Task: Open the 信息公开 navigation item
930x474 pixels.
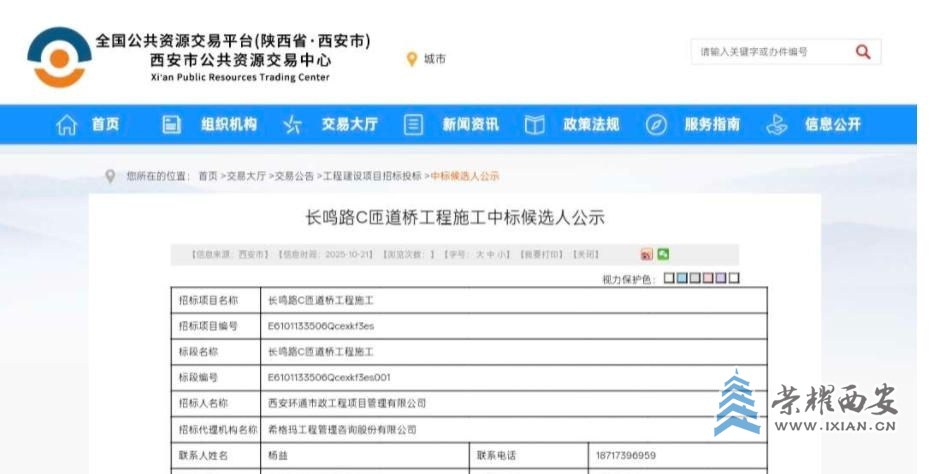Action: point(832,125)
